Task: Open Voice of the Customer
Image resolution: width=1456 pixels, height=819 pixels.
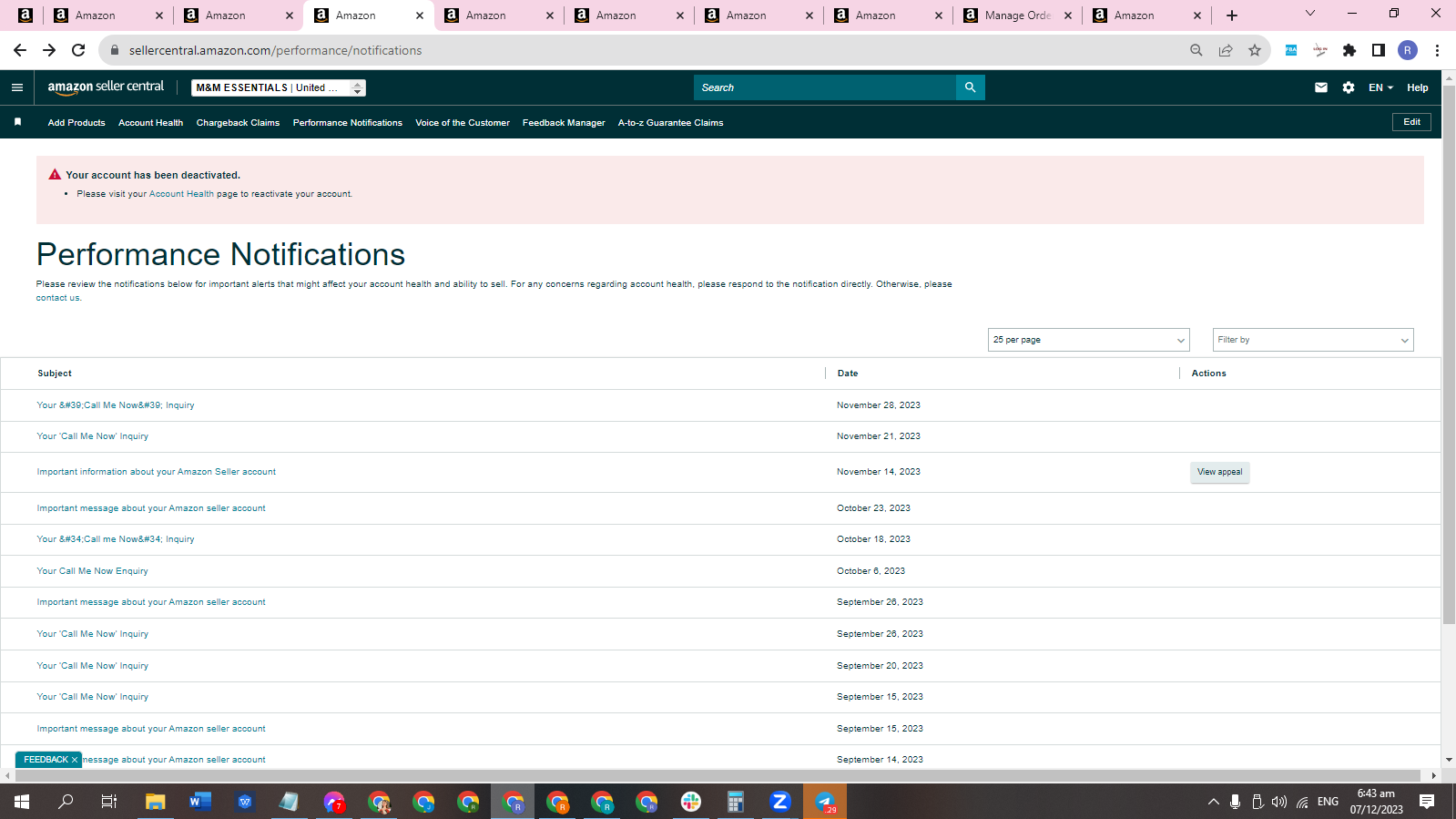Action: click(x=463, y=123)
